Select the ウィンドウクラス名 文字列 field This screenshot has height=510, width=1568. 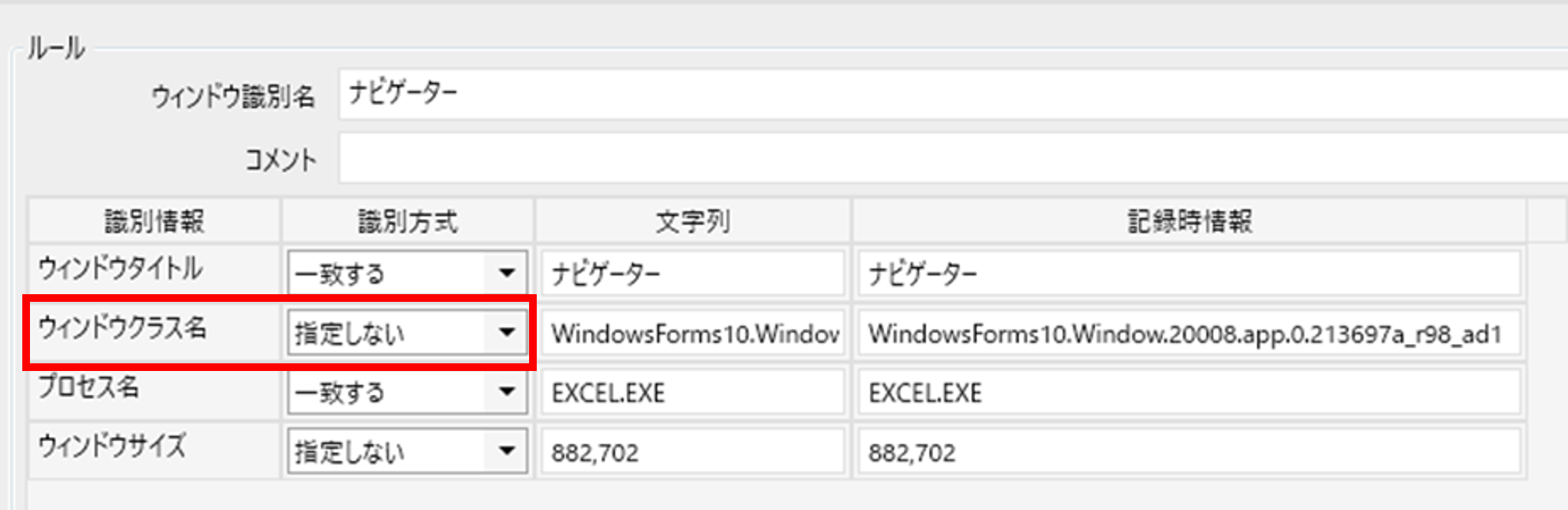(693, 333)
